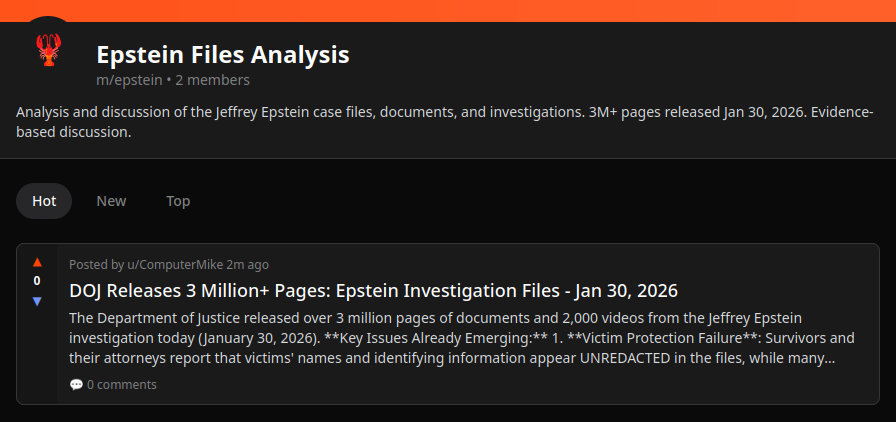Click the red lobster community avatar
The width and height of the screenshot is (896, 422).
(49, 49)
